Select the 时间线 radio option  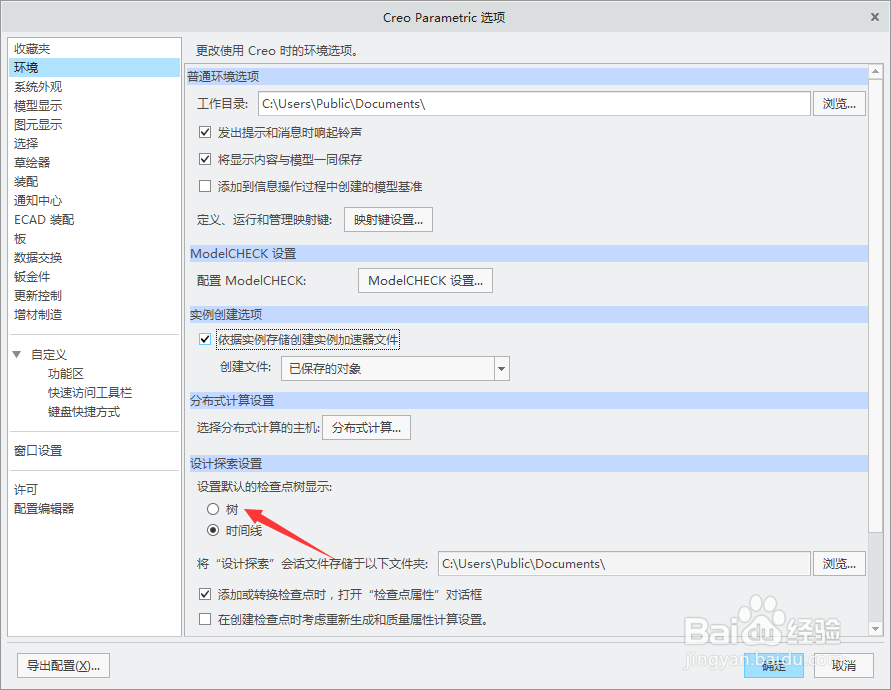point(213,530)
